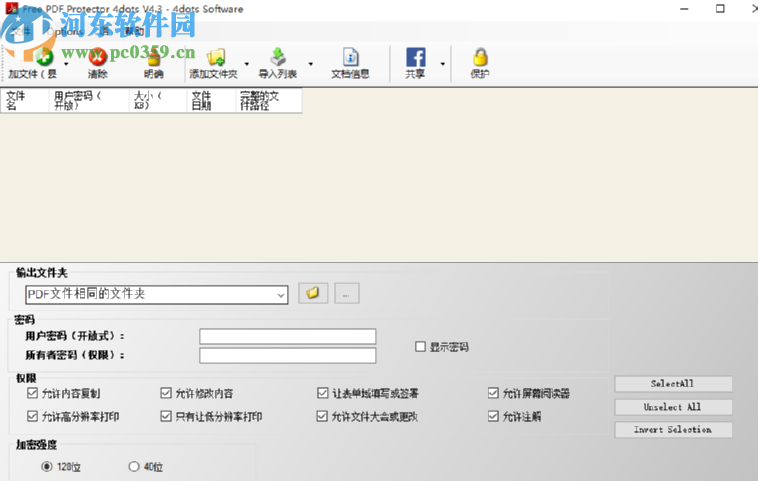This screenshot has height=481, width=758.
Task: Open 文档信息 document info icon
Action: [x=350, y=57]
